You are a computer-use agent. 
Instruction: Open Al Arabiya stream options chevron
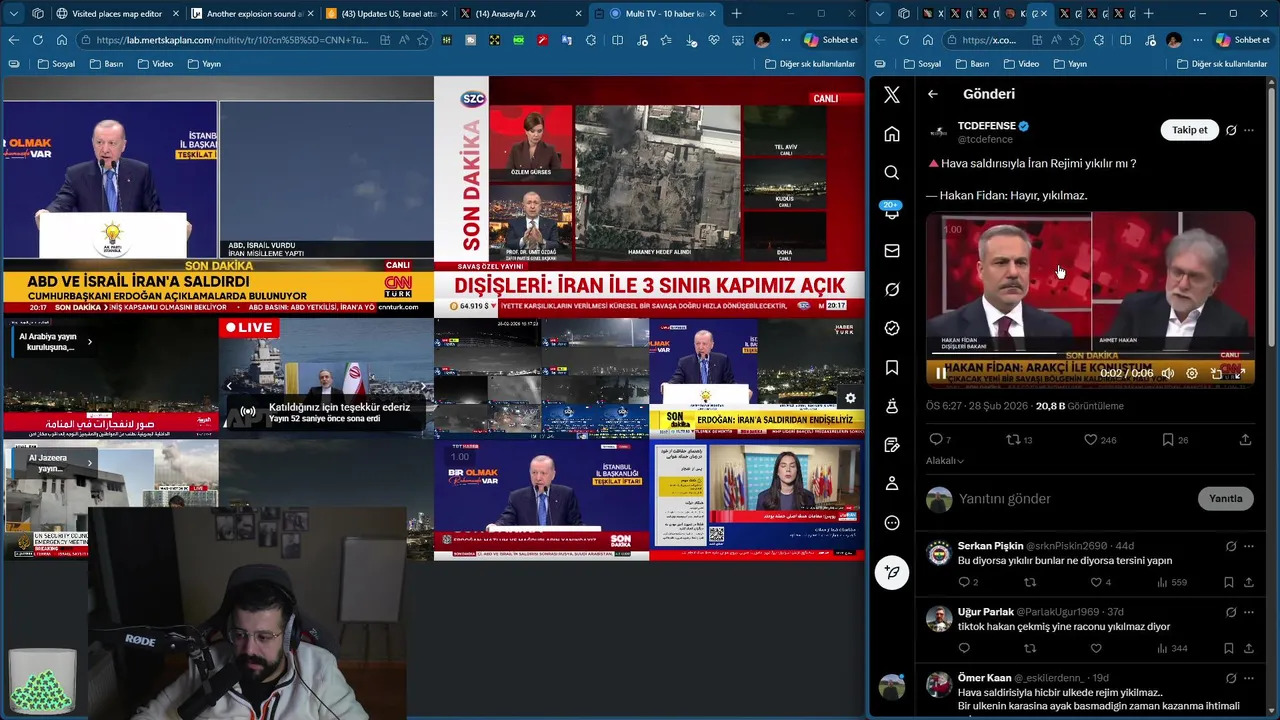point(89,342)
